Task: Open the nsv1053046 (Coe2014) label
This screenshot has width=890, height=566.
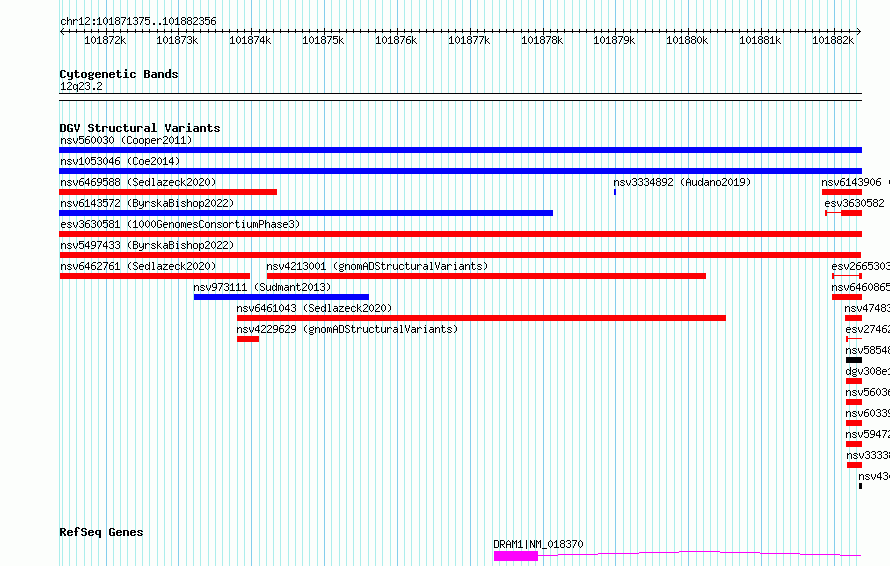Action: 120,161
